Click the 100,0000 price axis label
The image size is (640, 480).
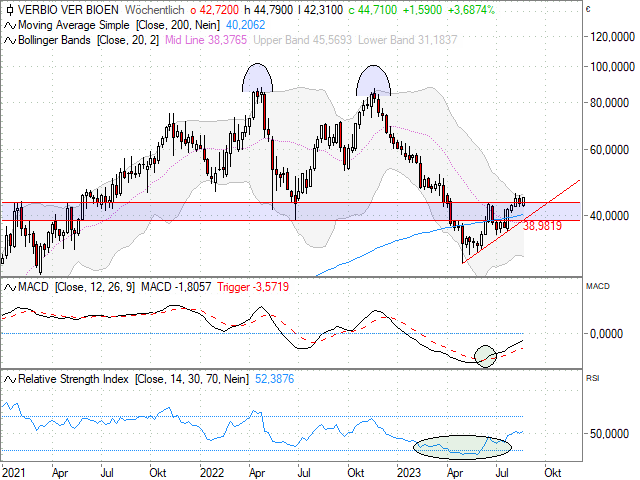coord(612,67)
